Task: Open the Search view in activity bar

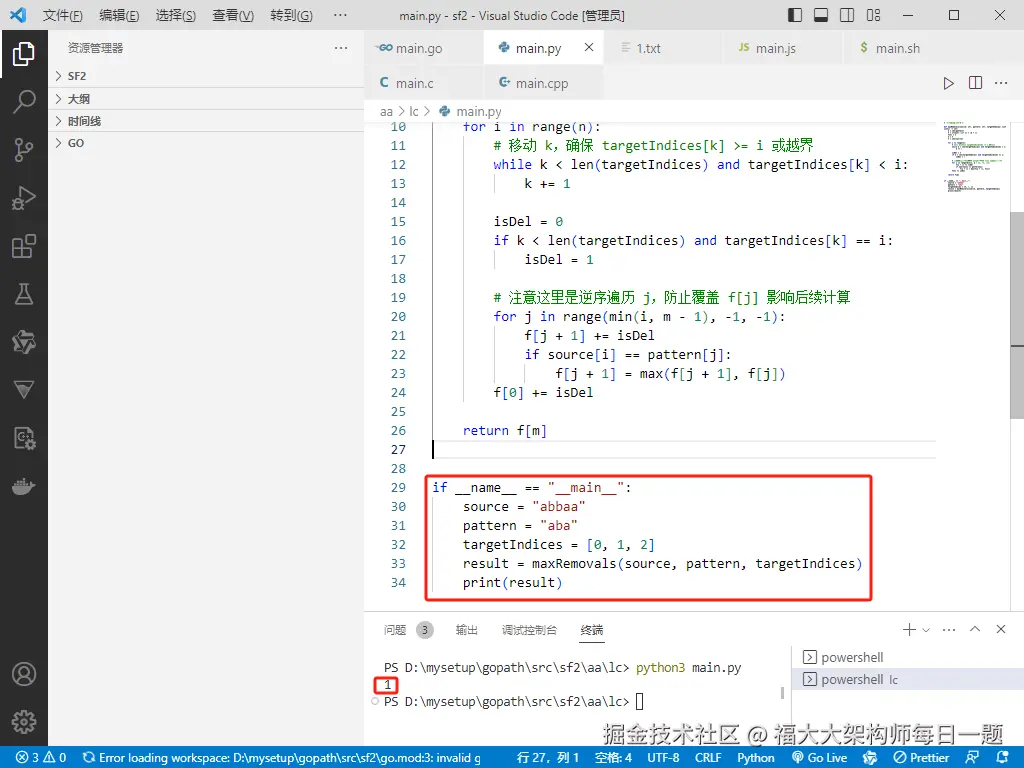Action: [24, 102]
